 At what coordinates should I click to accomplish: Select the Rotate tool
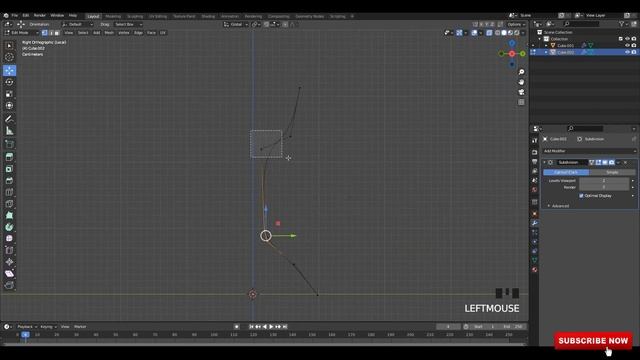coord(9,82)
